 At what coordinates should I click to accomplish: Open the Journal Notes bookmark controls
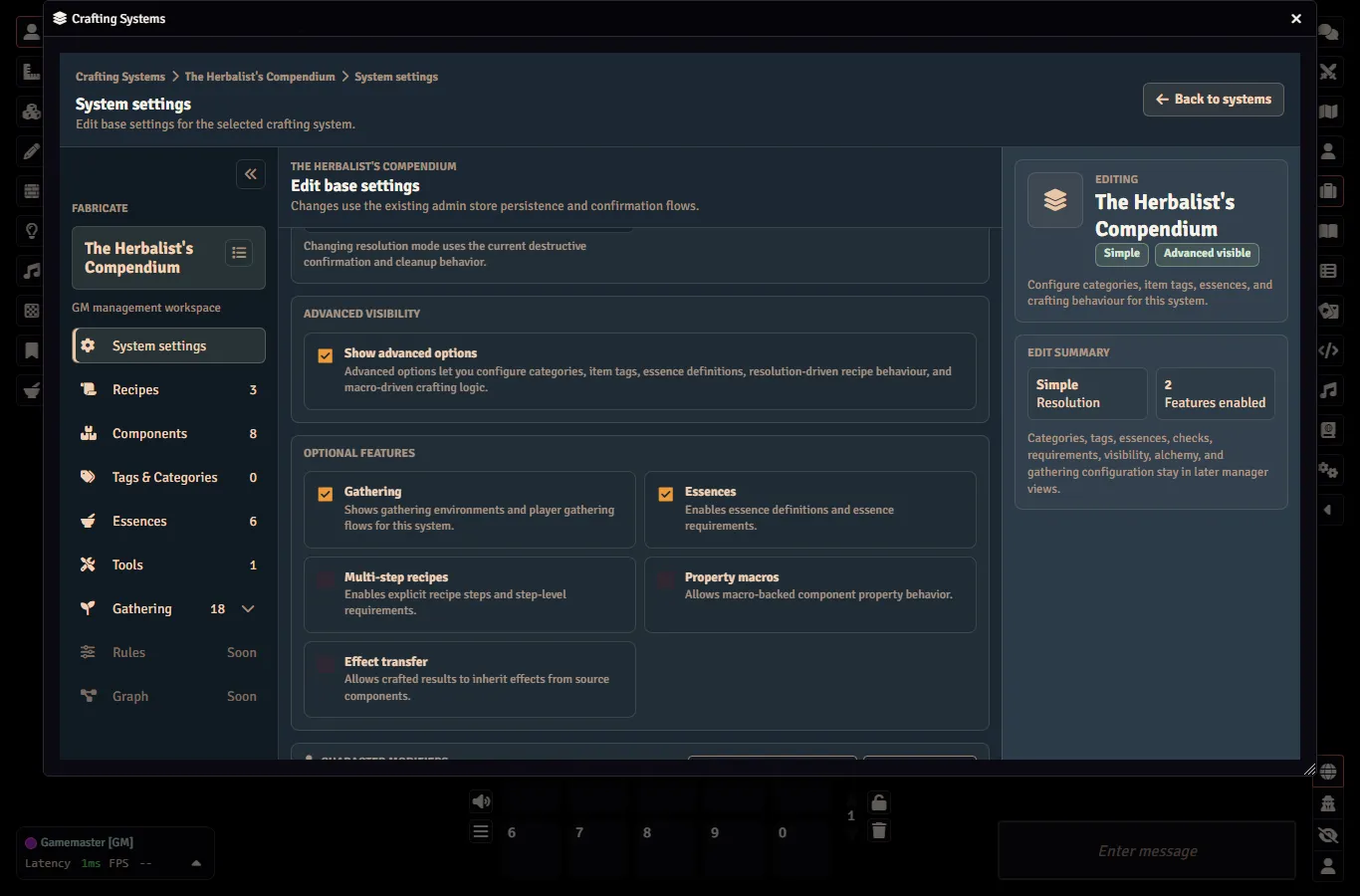click(31, 350)
